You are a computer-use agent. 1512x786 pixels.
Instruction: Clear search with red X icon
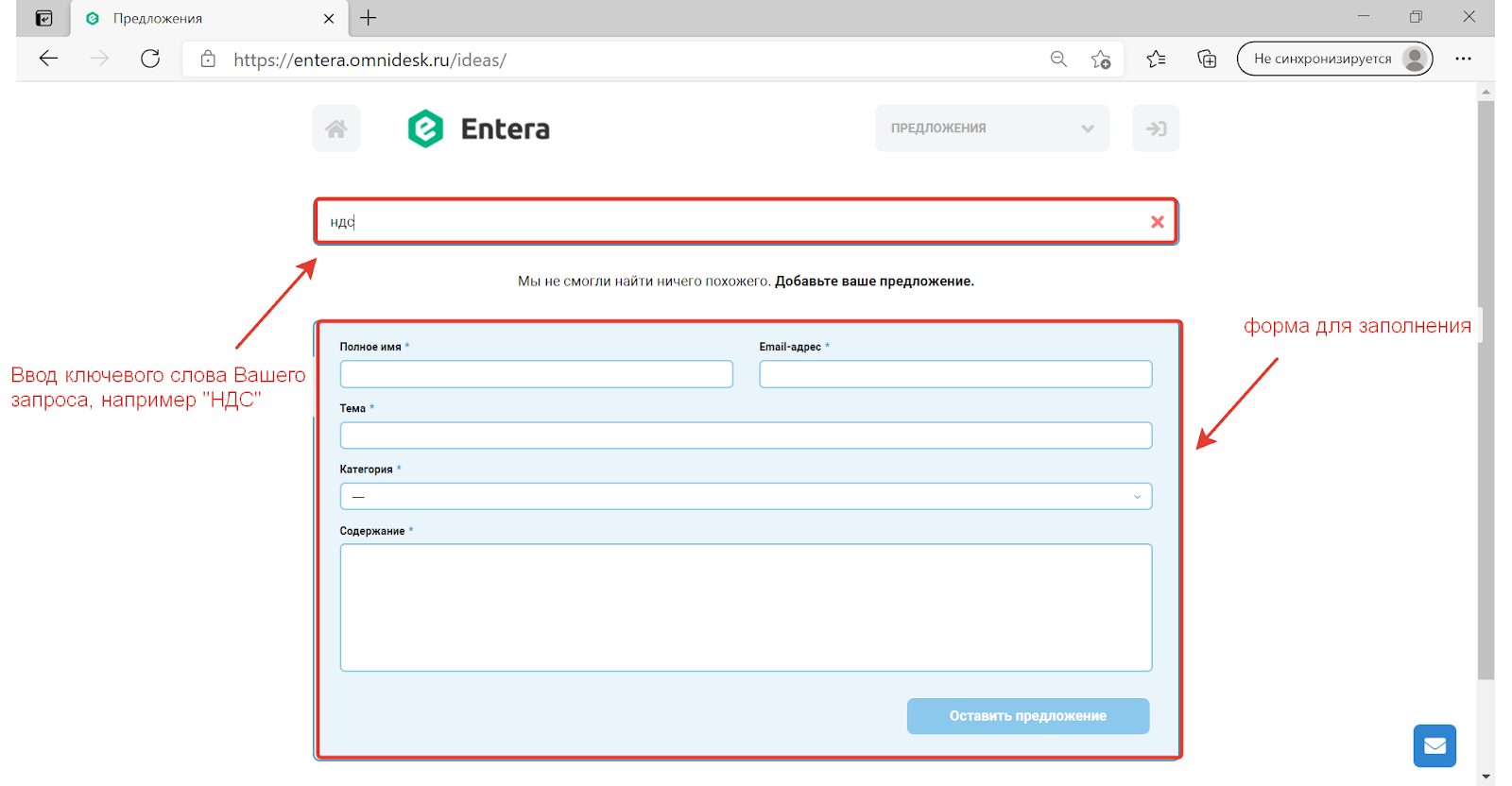click(1157, 222)
